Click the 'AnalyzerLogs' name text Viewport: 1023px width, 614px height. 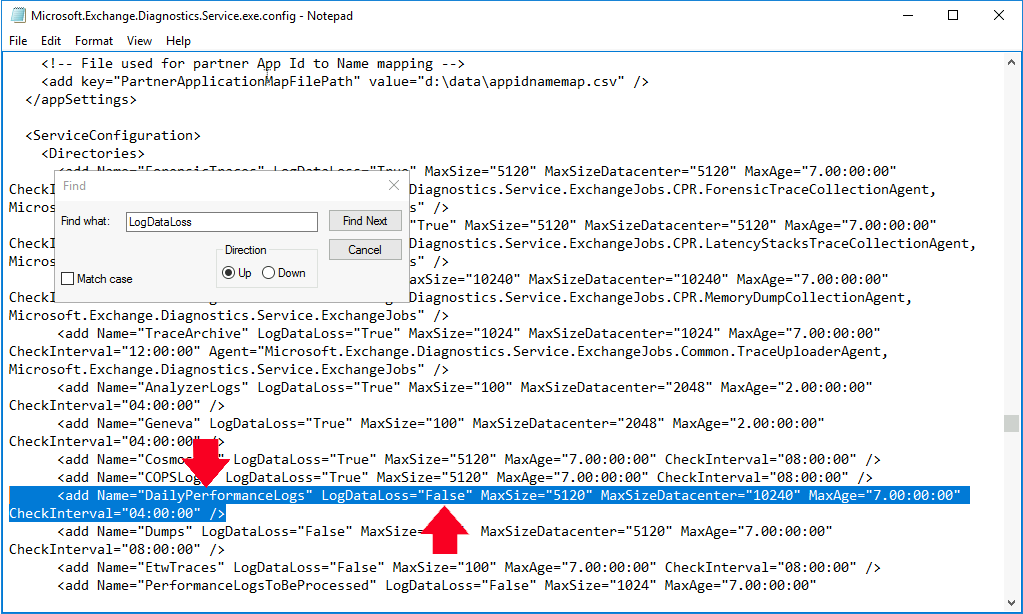192,388
